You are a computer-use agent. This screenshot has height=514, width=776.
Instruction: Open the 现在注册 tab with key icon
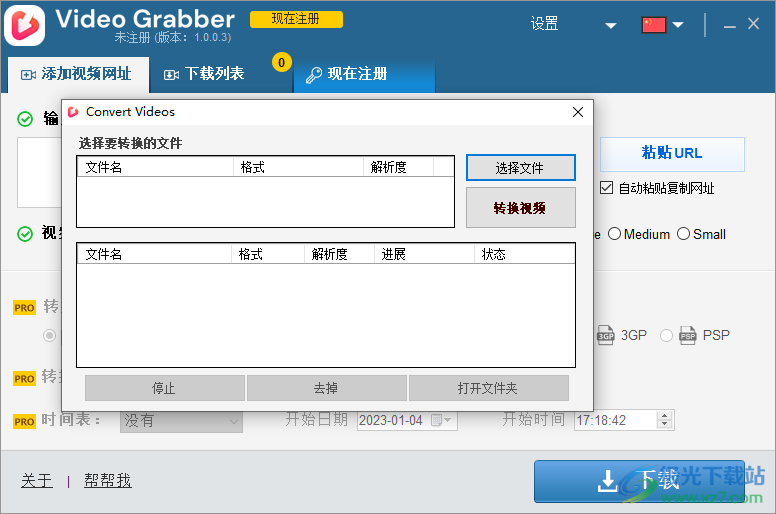tap(364, 75)
